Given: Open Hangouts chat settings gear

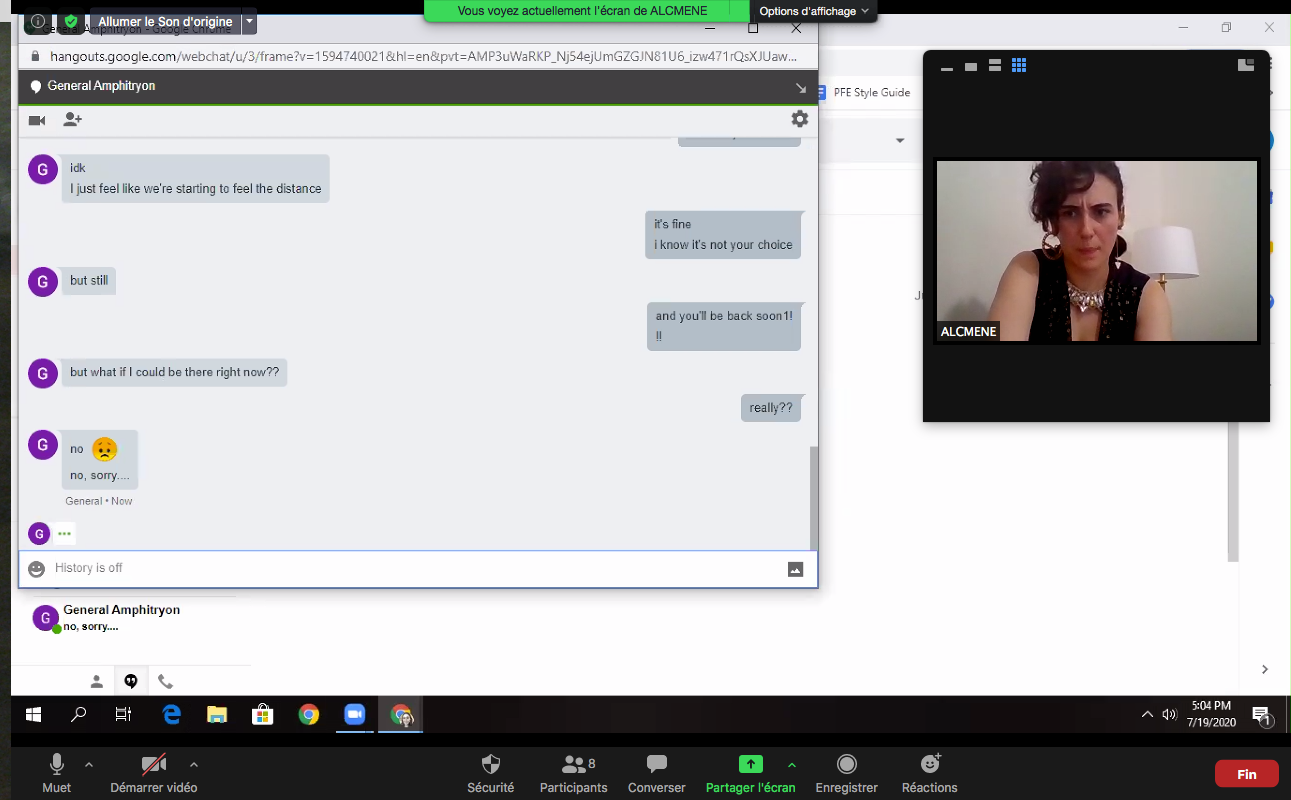Looking at the screenshot, I should (799, 119).
